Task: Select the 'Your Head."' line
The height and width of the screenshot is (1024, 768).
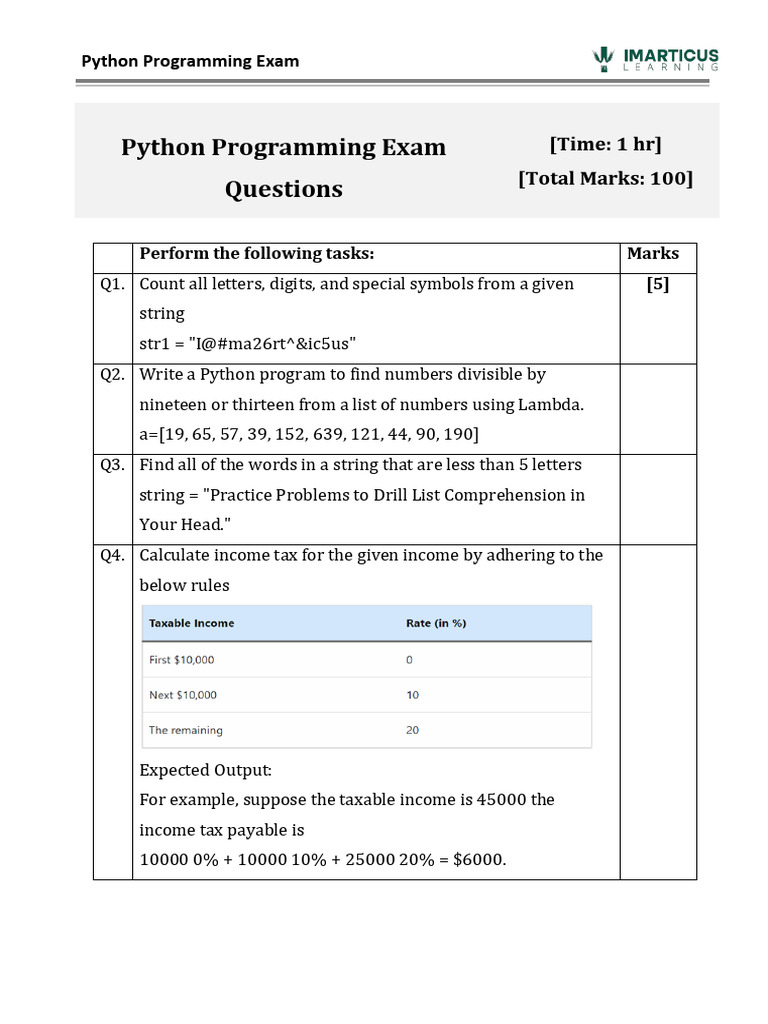Action: [x=185, y=524]
